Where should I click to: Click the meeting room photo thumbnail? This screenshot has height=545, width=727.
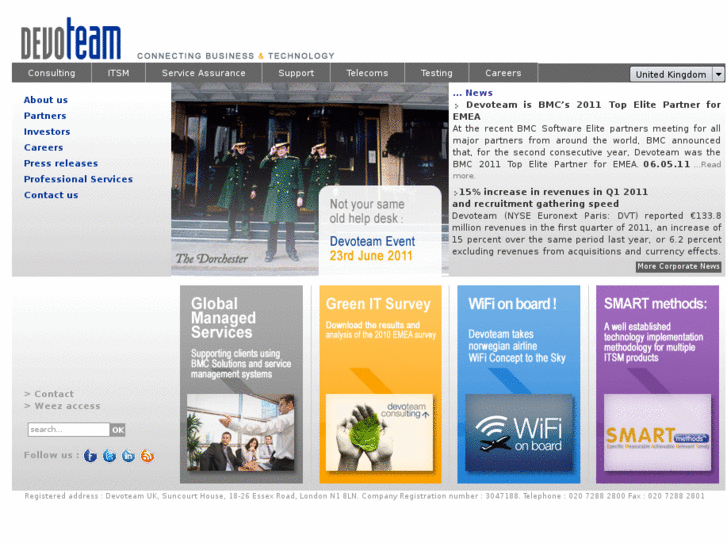coord(241,432)
